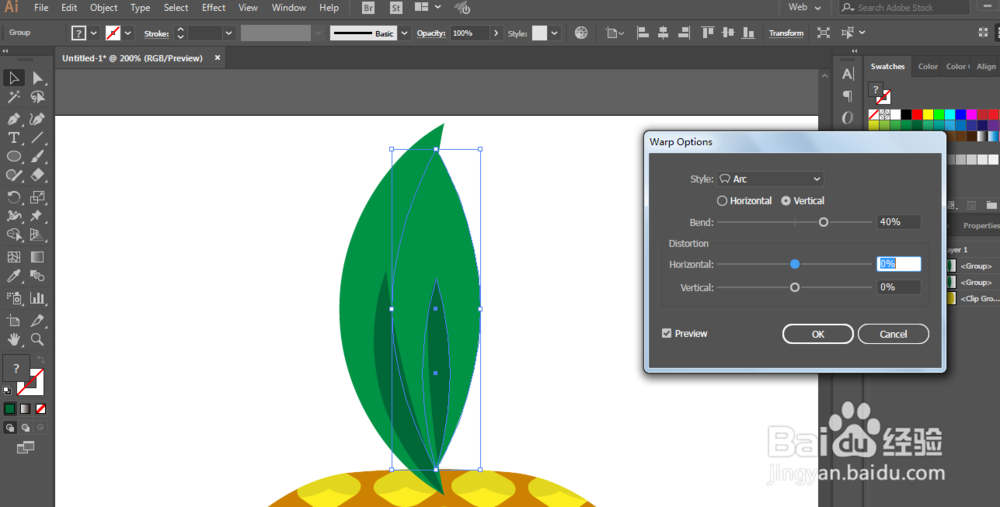Viewport: 1000px width, 507px height.
Task: Click Horizontal distortion slider handle
Action: (795, 264)
